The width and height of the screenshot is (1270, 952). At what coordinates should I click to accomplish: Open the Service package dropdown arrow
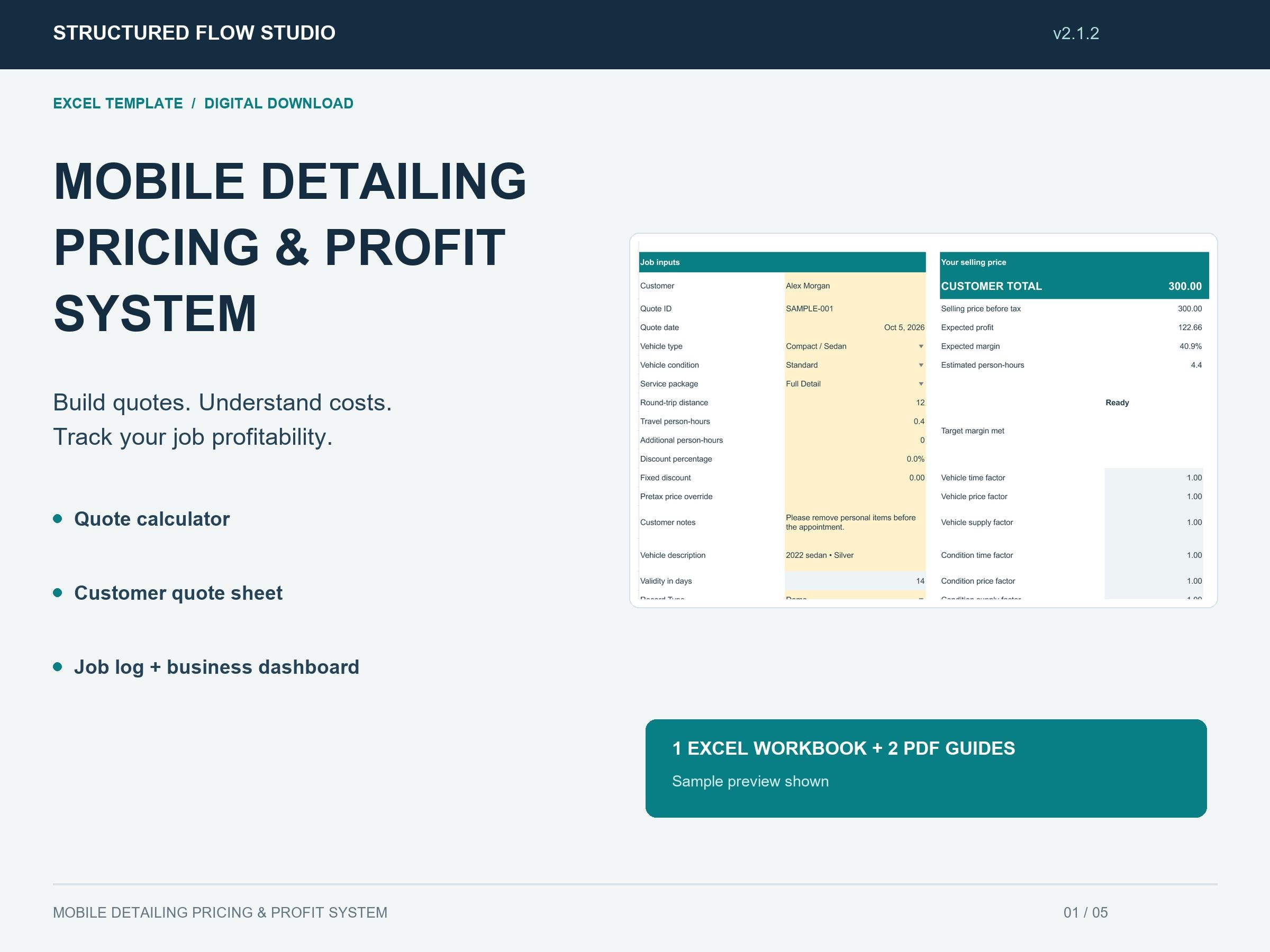pyautogui.click(x=921, y=384)
